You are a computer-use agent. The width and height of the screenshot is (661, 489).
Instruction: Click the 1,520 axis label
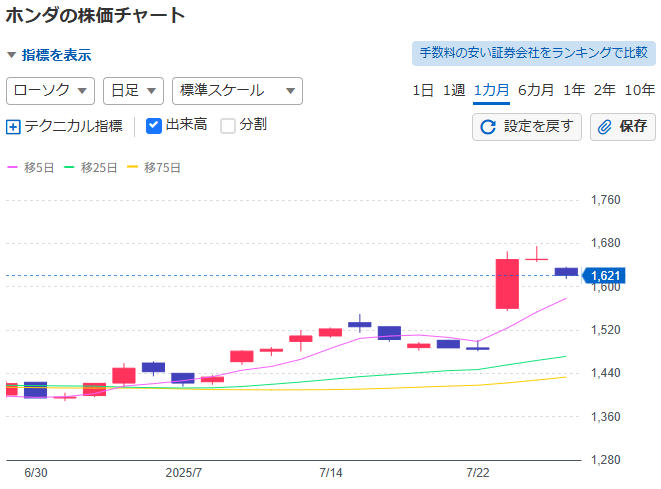click(x=606, y=330)
